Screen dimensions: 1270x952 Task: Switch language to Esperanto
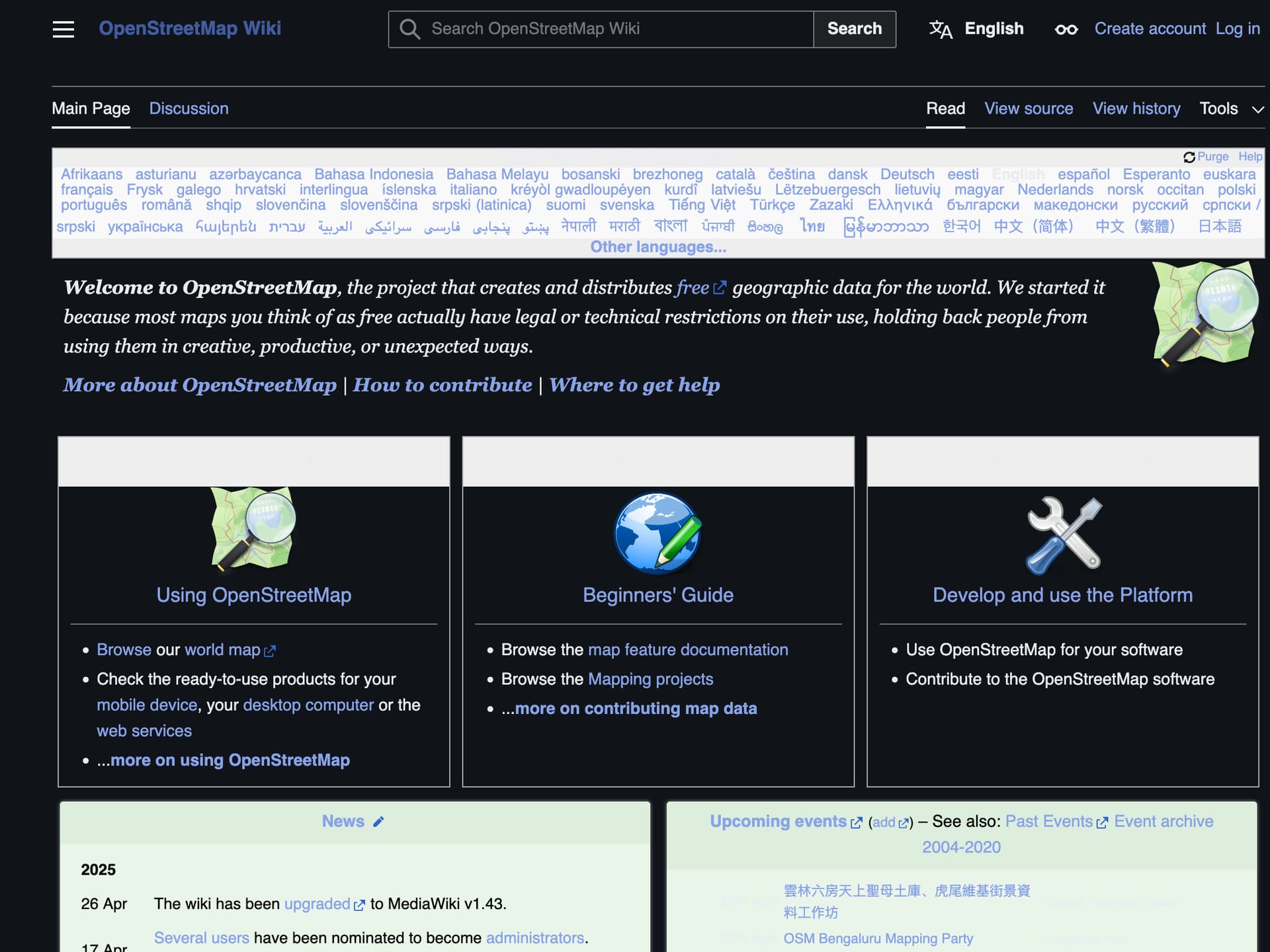[1156, 174]
